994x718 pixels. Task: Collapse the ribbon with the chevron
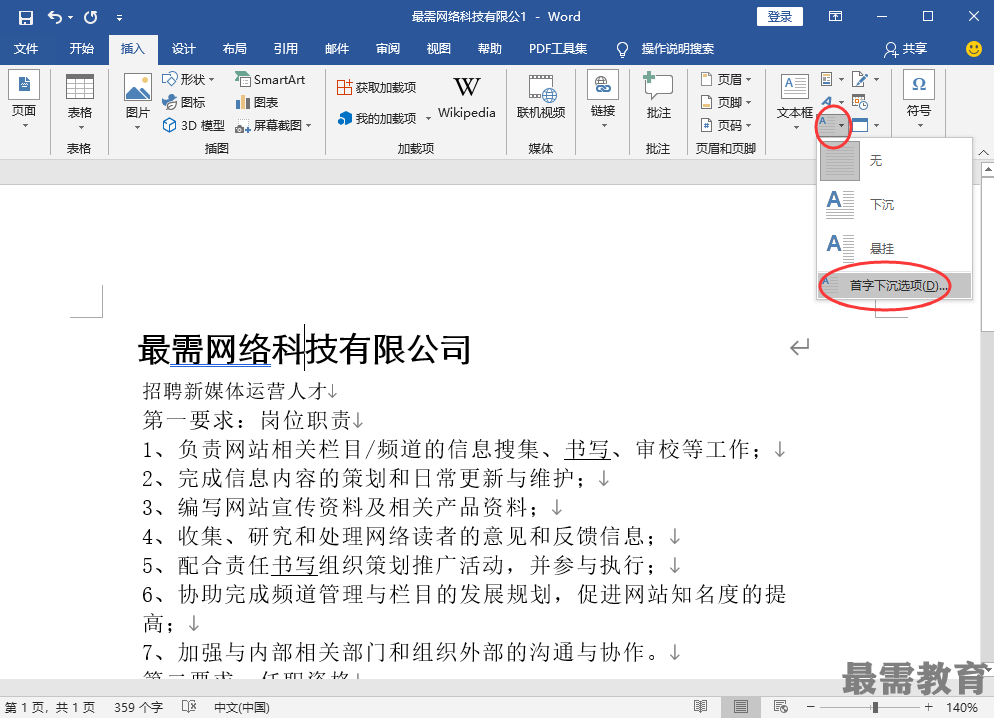pos(983,153)
